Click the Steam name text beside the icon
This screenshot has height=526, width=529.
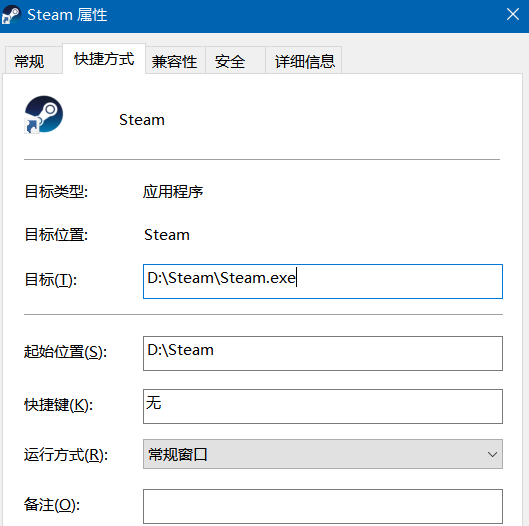click(x=142, y=120)
